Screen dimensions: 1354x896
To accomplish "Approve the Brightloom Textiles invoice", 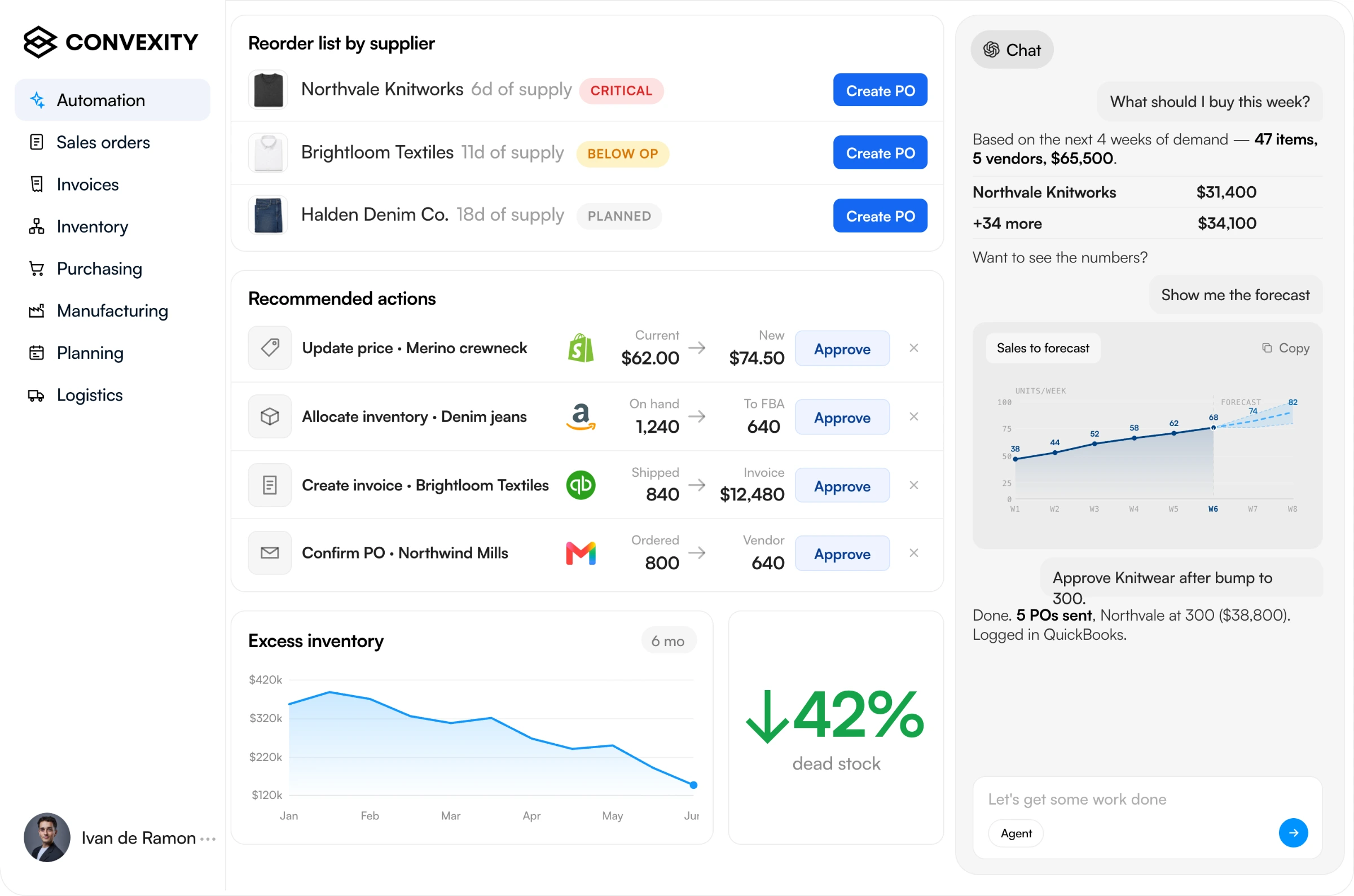I will 842,486.
